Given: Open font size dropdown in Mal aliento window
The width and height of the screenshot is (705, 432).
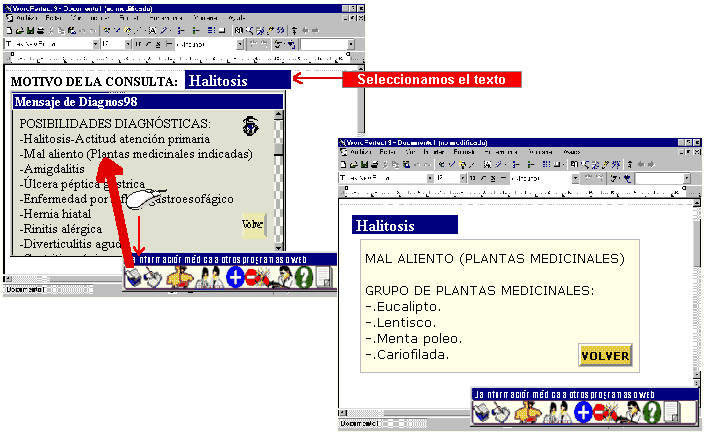Looking at the screenshot, I should point(463,178).
